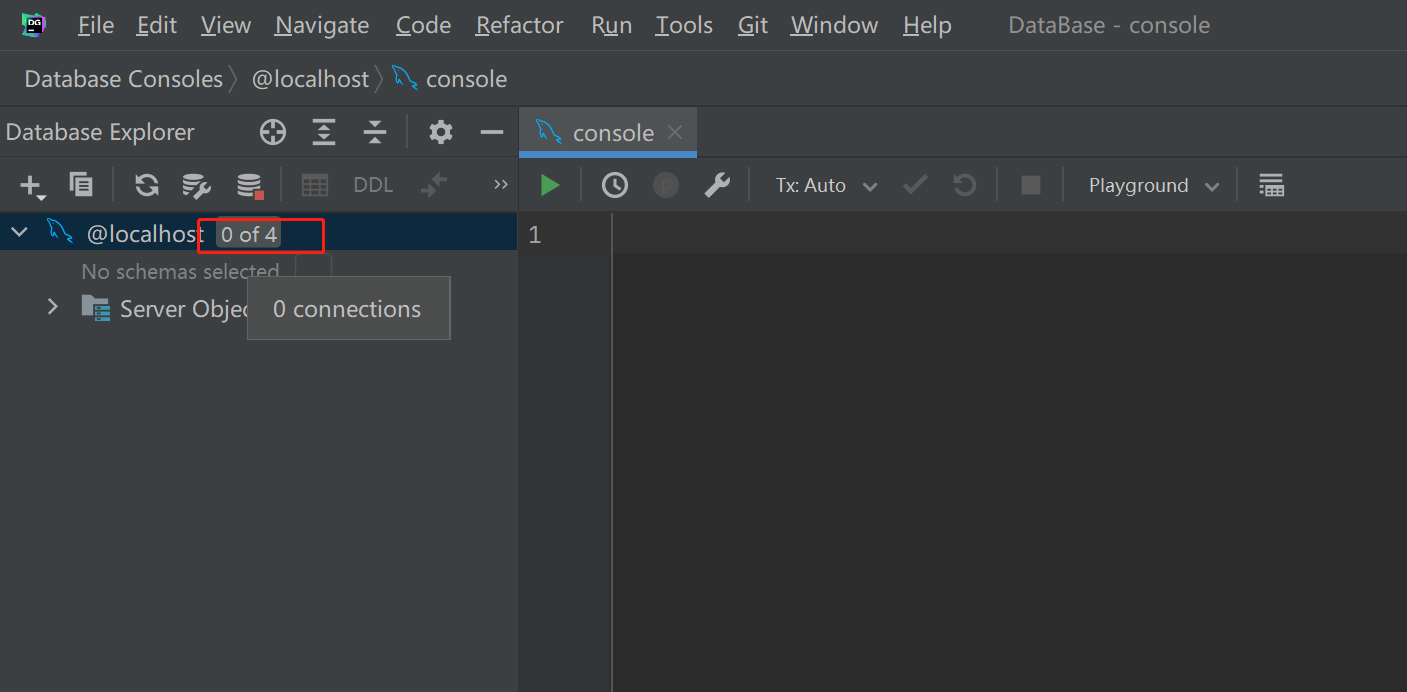Open the query history clock icon
The height and width of the screenshot is (692, 1407).
point(614,185)
